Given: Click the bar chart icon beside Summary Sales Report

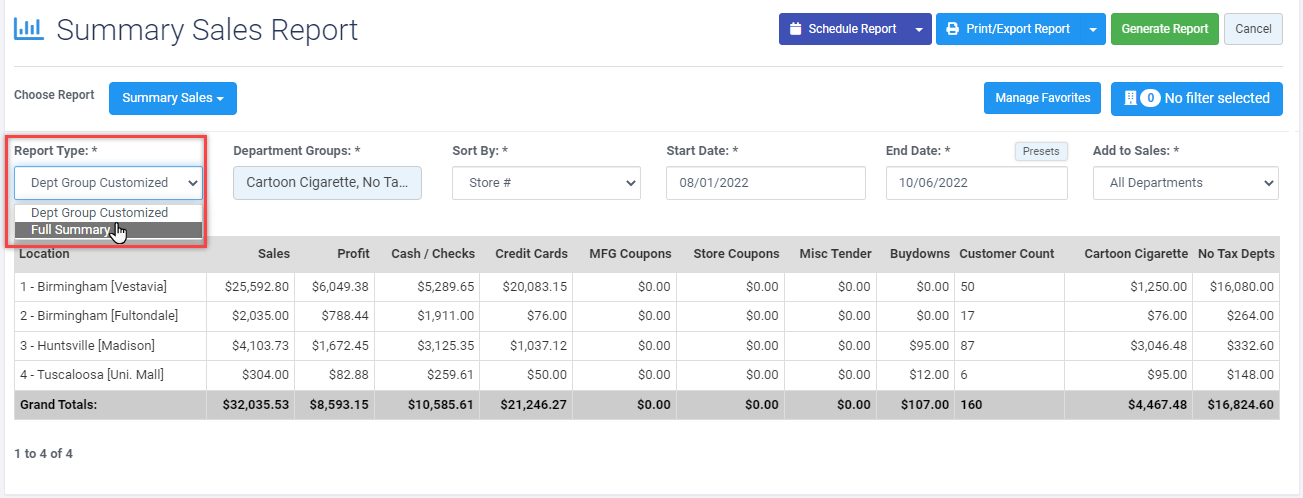Looking at the screenshot, I should tap(28, 29).
